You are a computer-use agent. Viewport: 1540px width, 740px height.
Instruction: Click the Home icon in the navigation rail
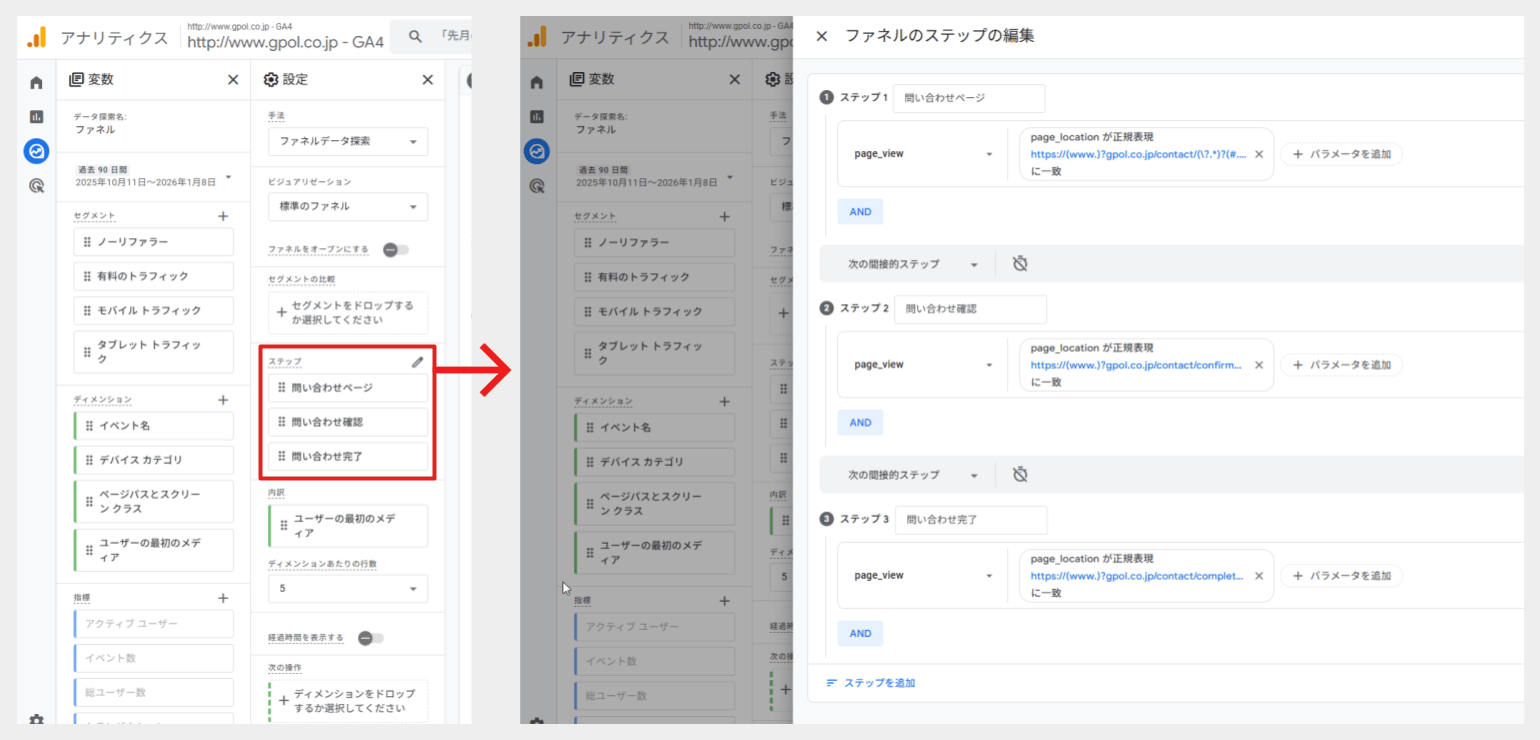[36, 83]
